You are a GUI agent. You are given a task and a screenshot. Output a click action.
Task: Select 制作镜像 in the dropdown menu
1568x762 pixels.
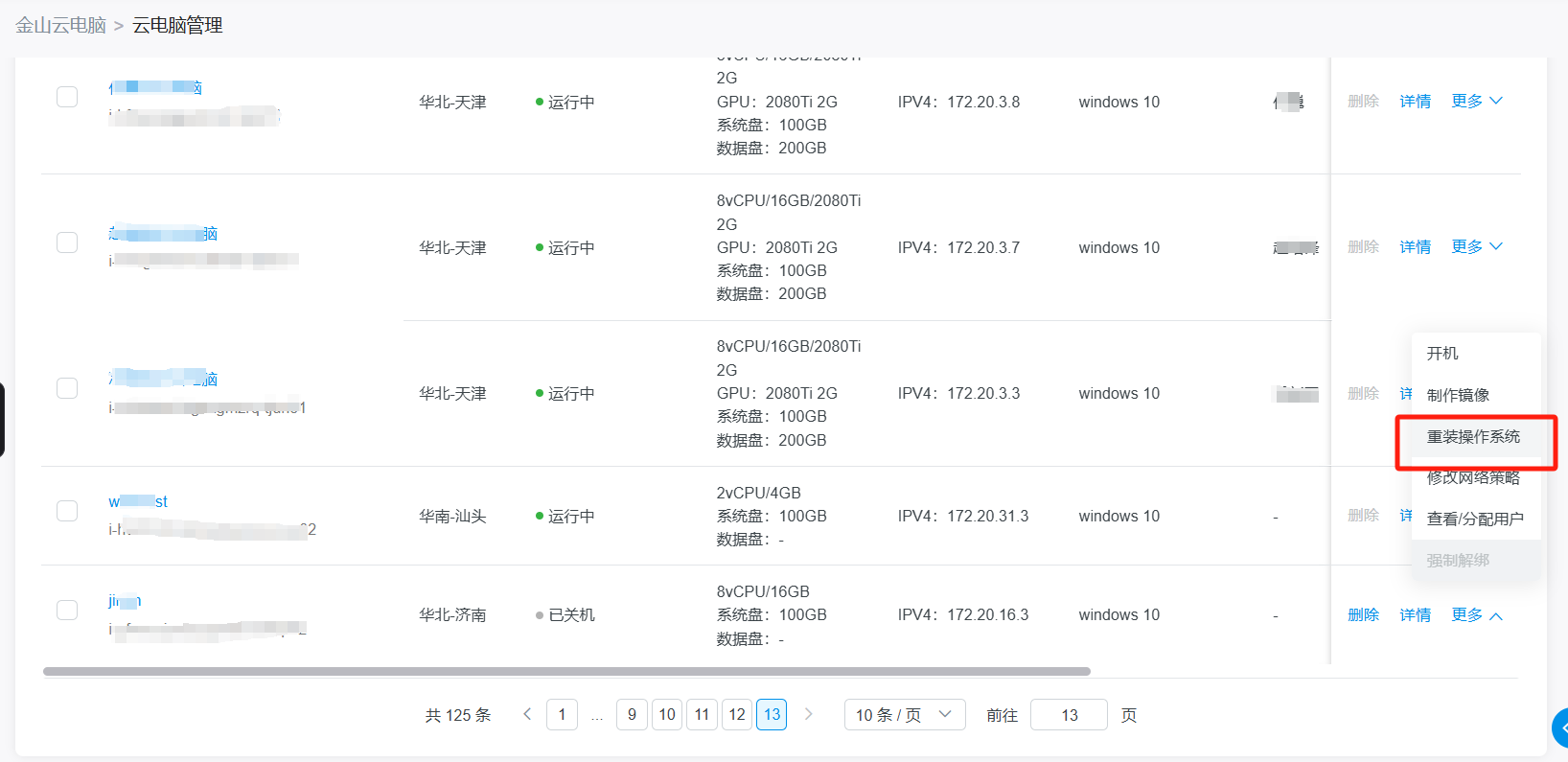point(1458,395)
